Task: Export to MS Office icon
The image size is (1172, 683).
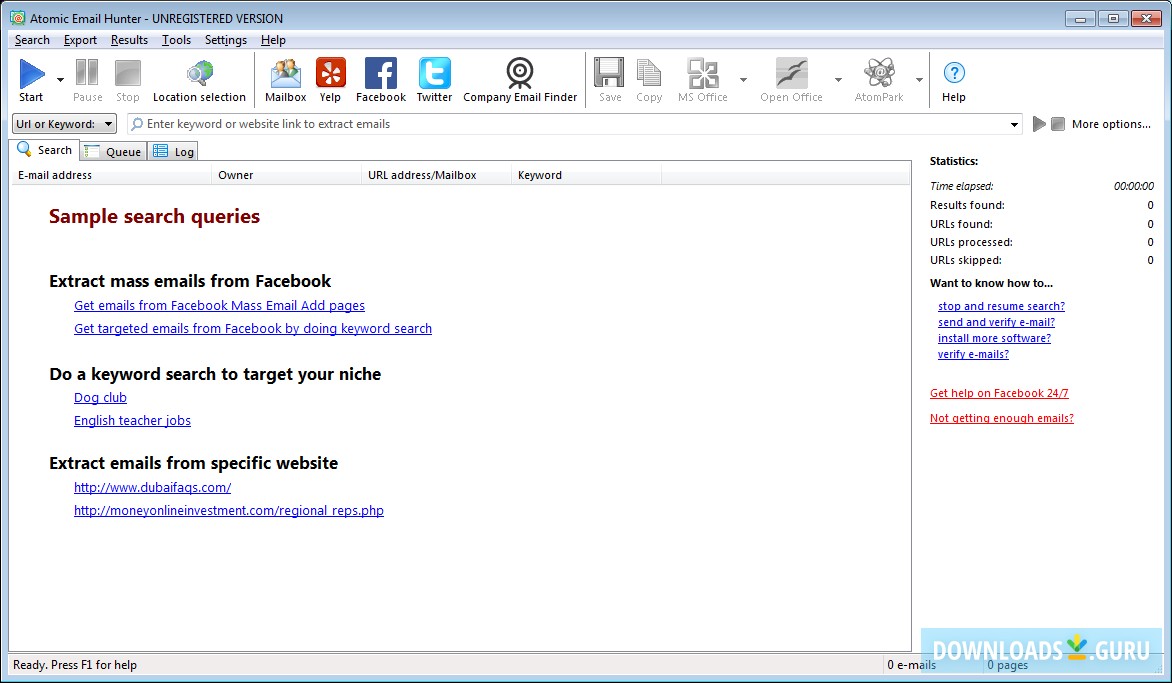Action: [703, 73]
